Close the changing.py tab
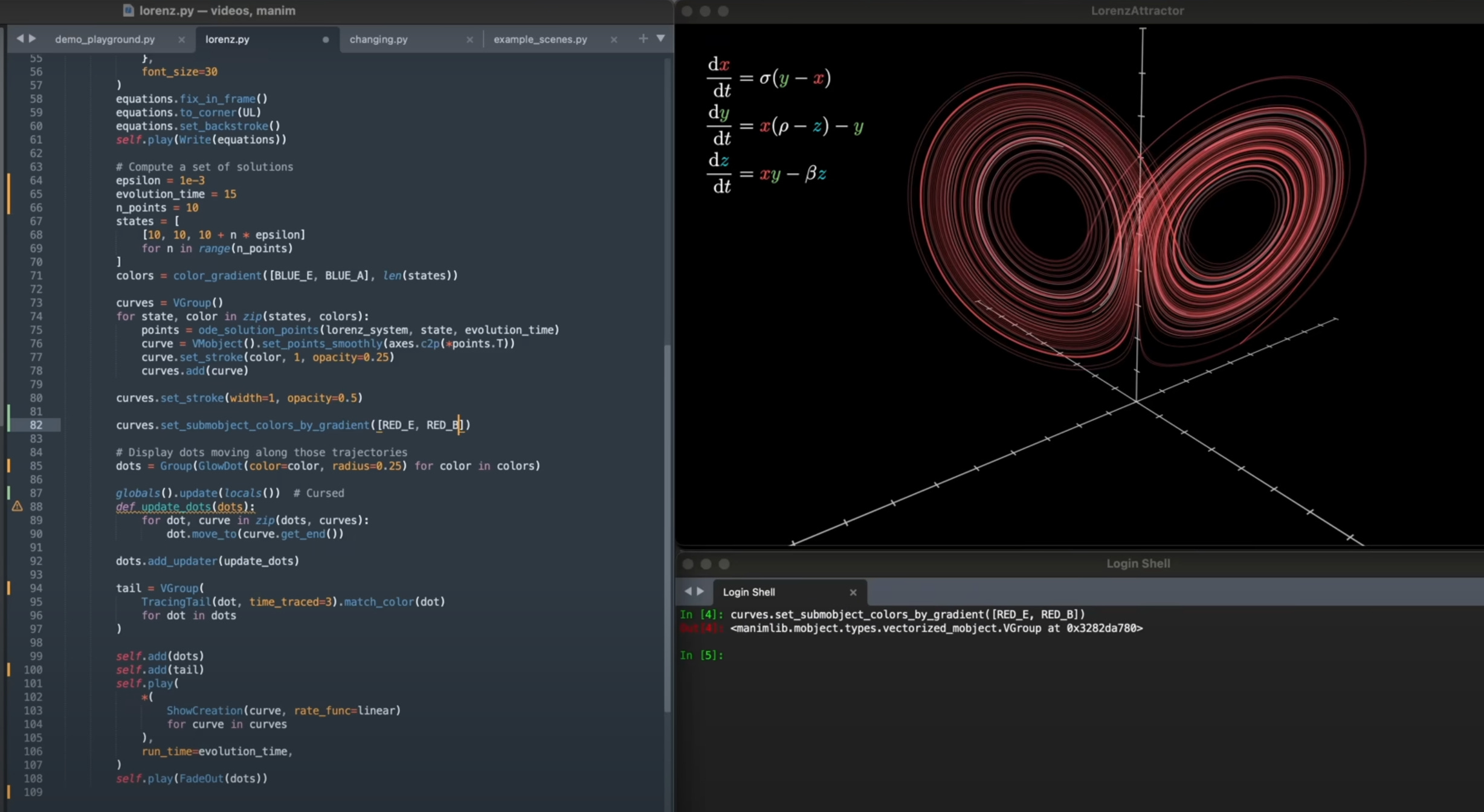1484x812 pixels. click(469, 39)
